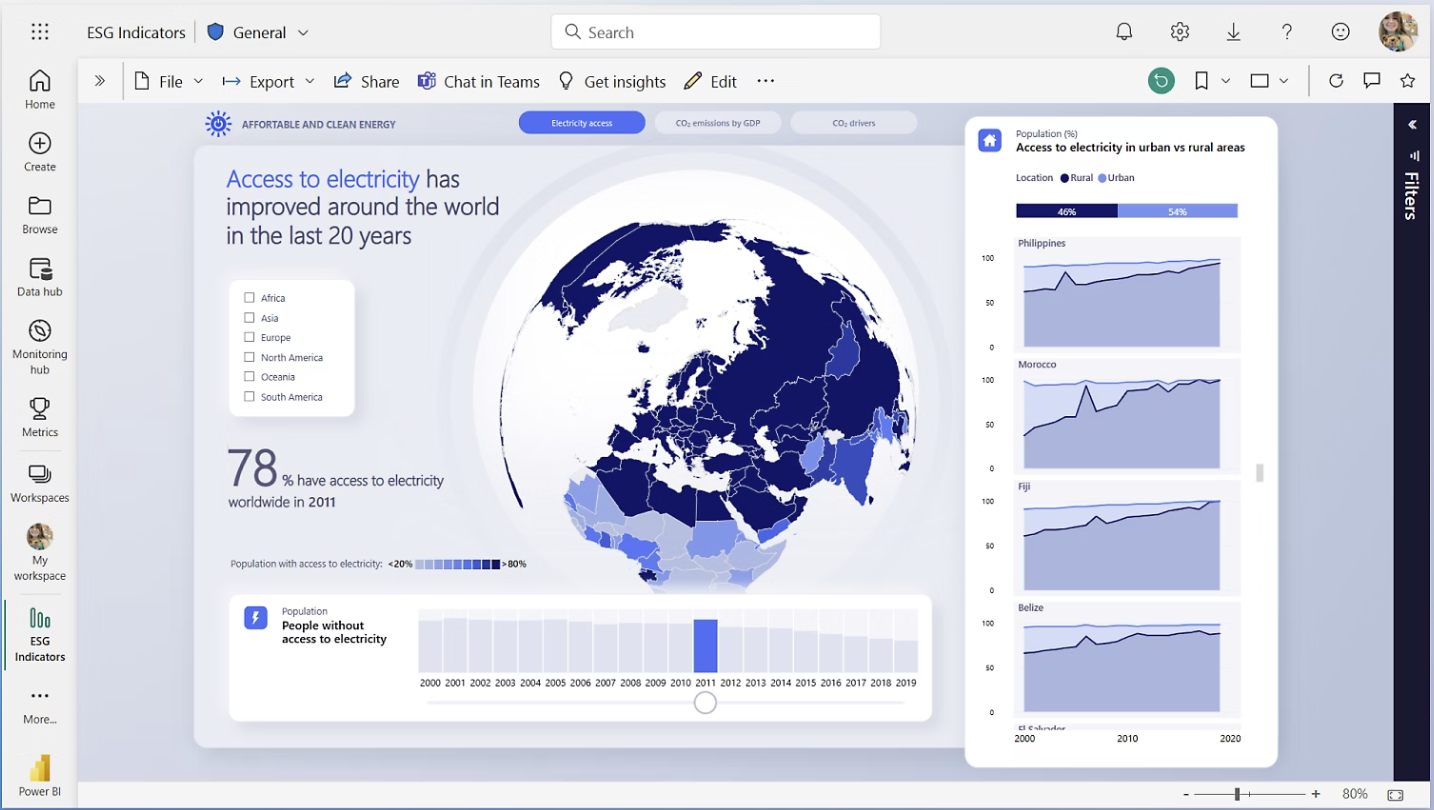This screenshot has height=810, width=1434.
Task: Check the North America checkbox
Action: click(x=249, y=357)
